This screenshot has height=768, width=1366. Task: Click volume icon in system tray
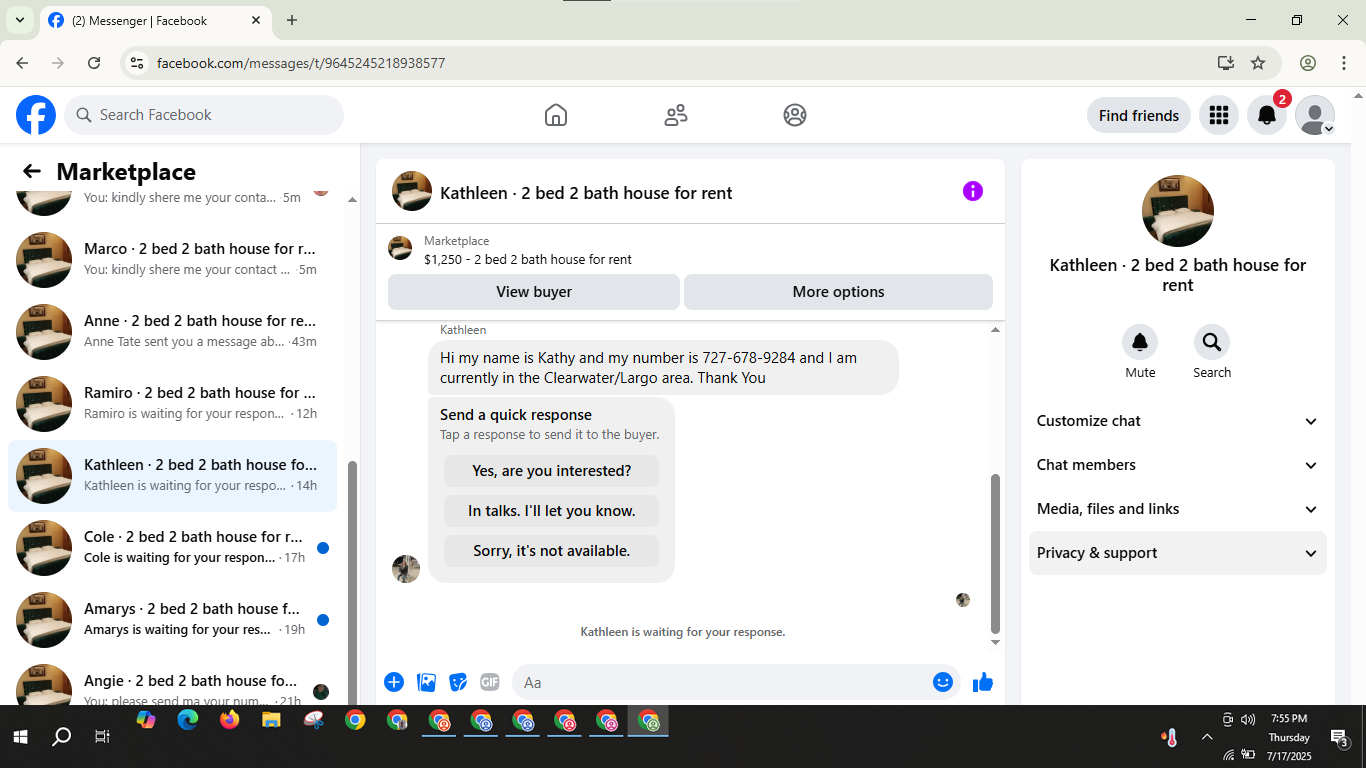point(1248,719)
